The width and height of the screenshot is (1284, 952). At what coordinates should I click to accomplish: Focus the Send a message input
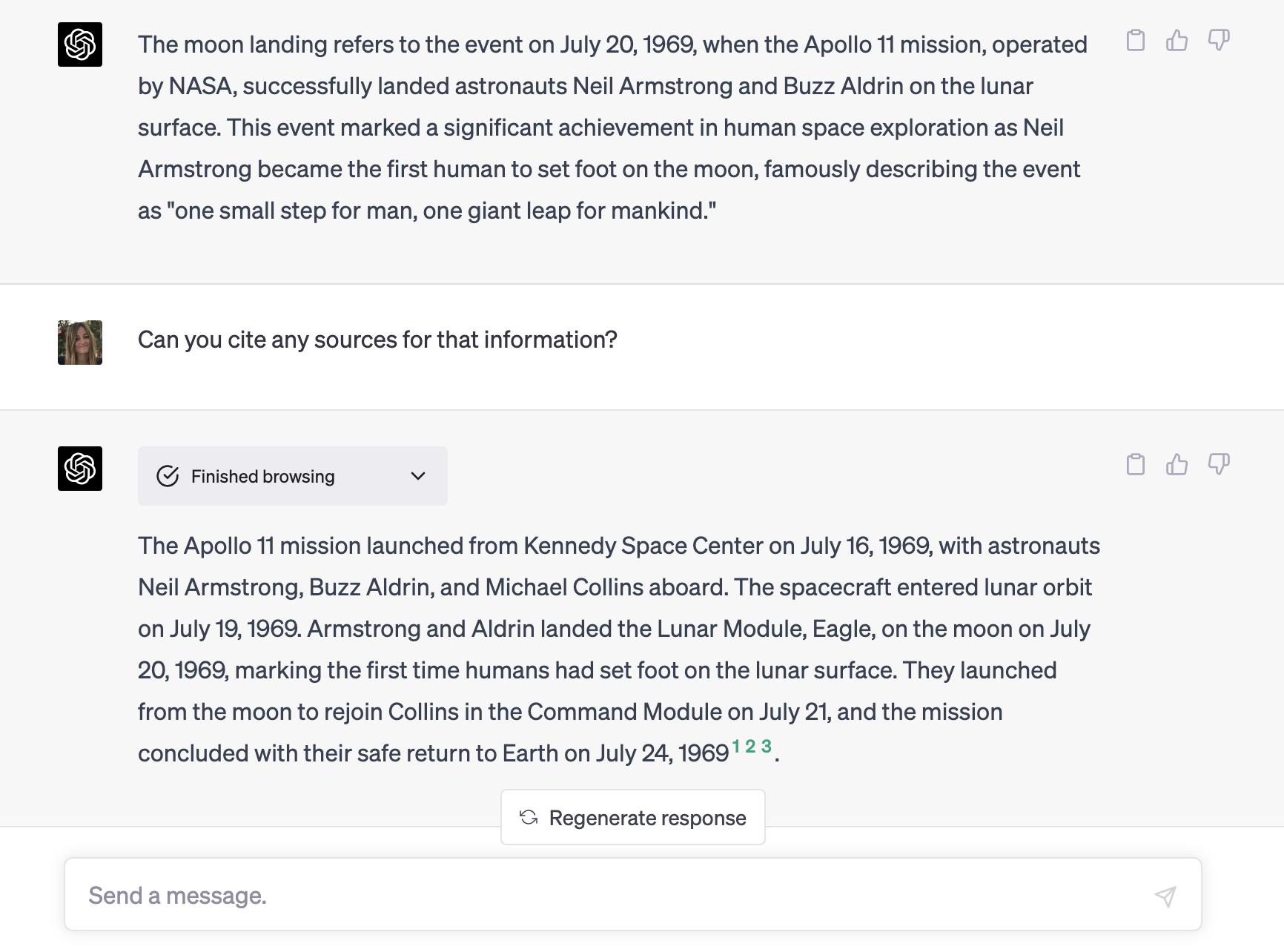click(x=608, y=895)
